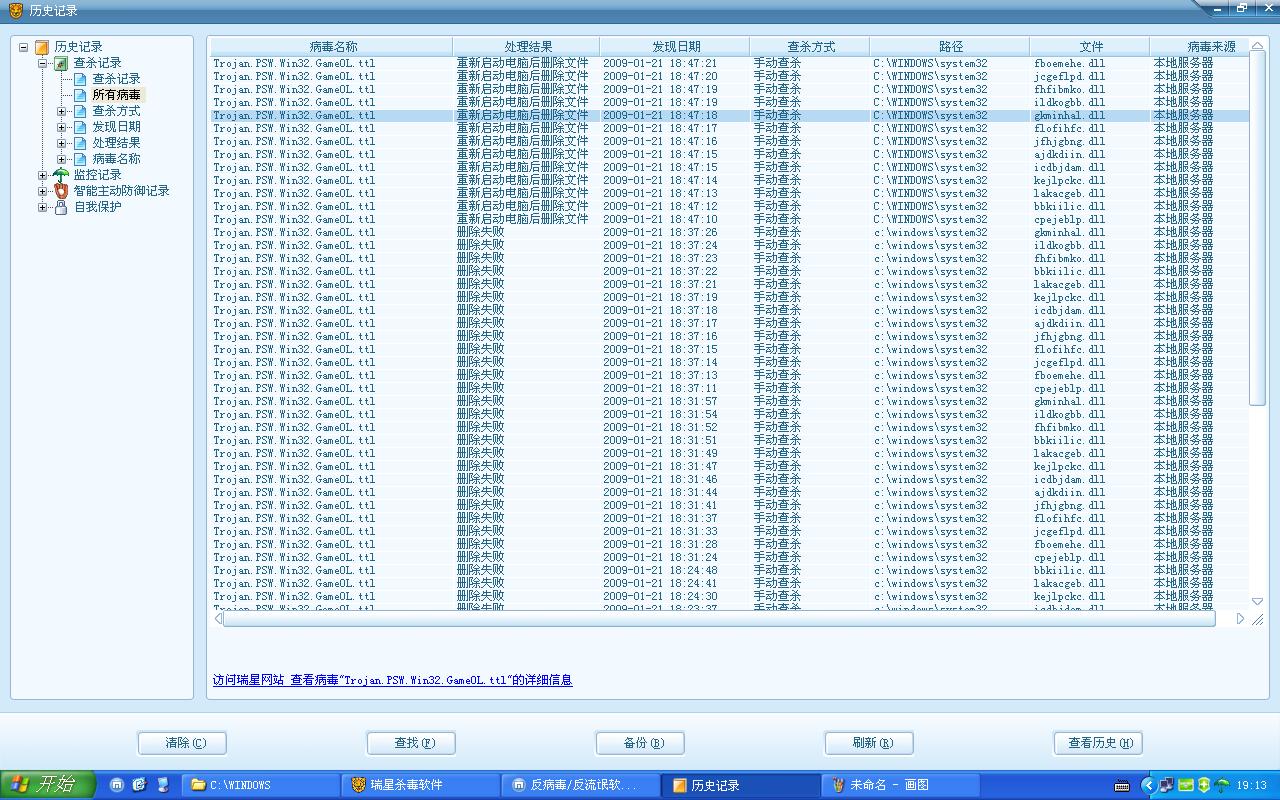
Task: Click the green umbrella tray icon
Action: coord(1222,785)
